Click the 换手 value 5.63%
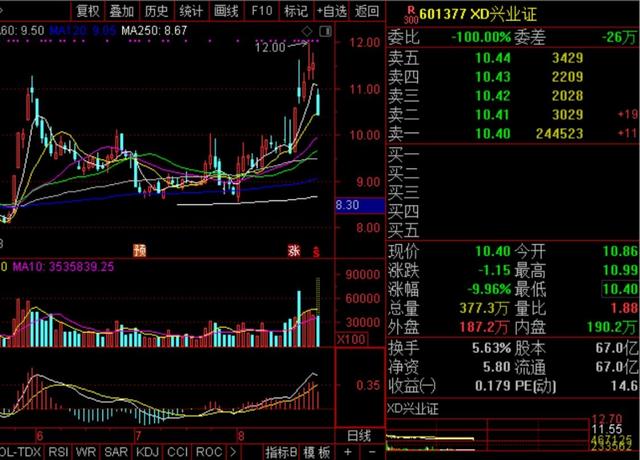This screenshot has width=640, height=460. point(491,348)
